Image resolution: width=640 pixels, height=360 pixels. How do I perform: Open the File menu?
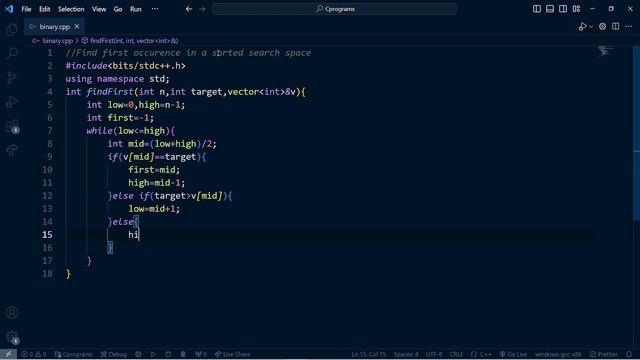point(26,9)
